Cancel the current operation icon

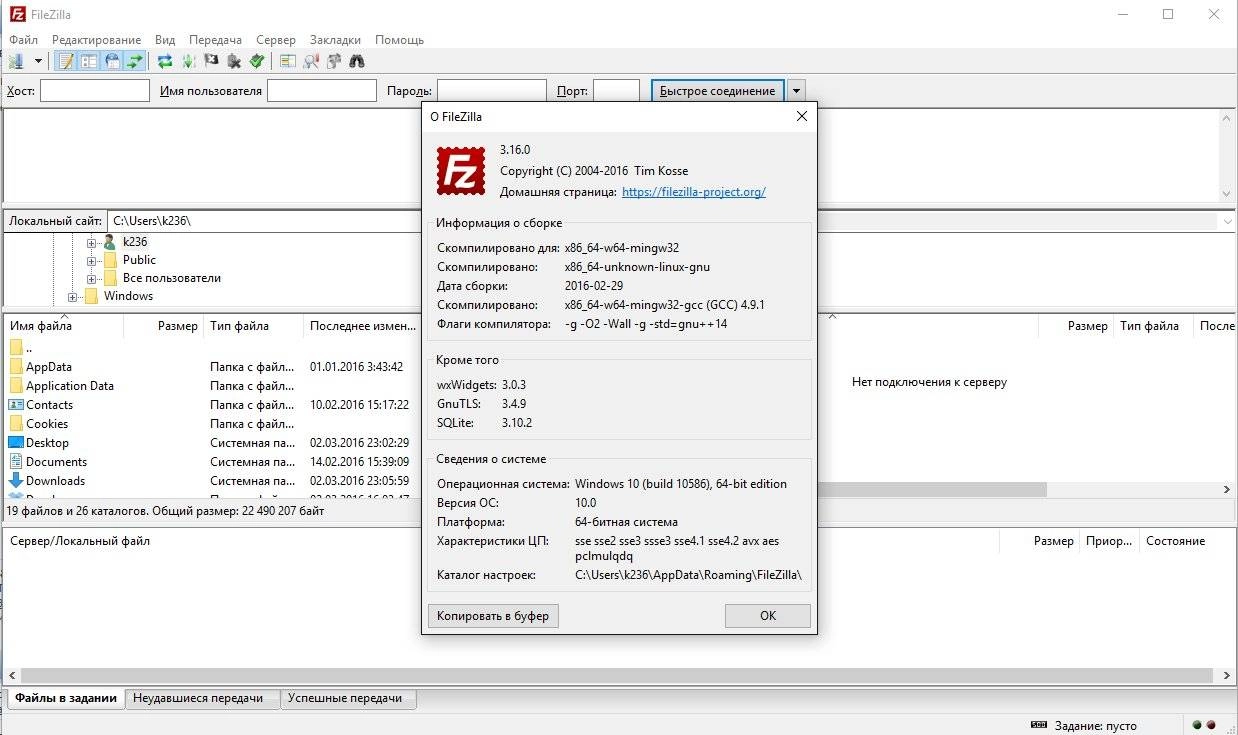[211, 61]
